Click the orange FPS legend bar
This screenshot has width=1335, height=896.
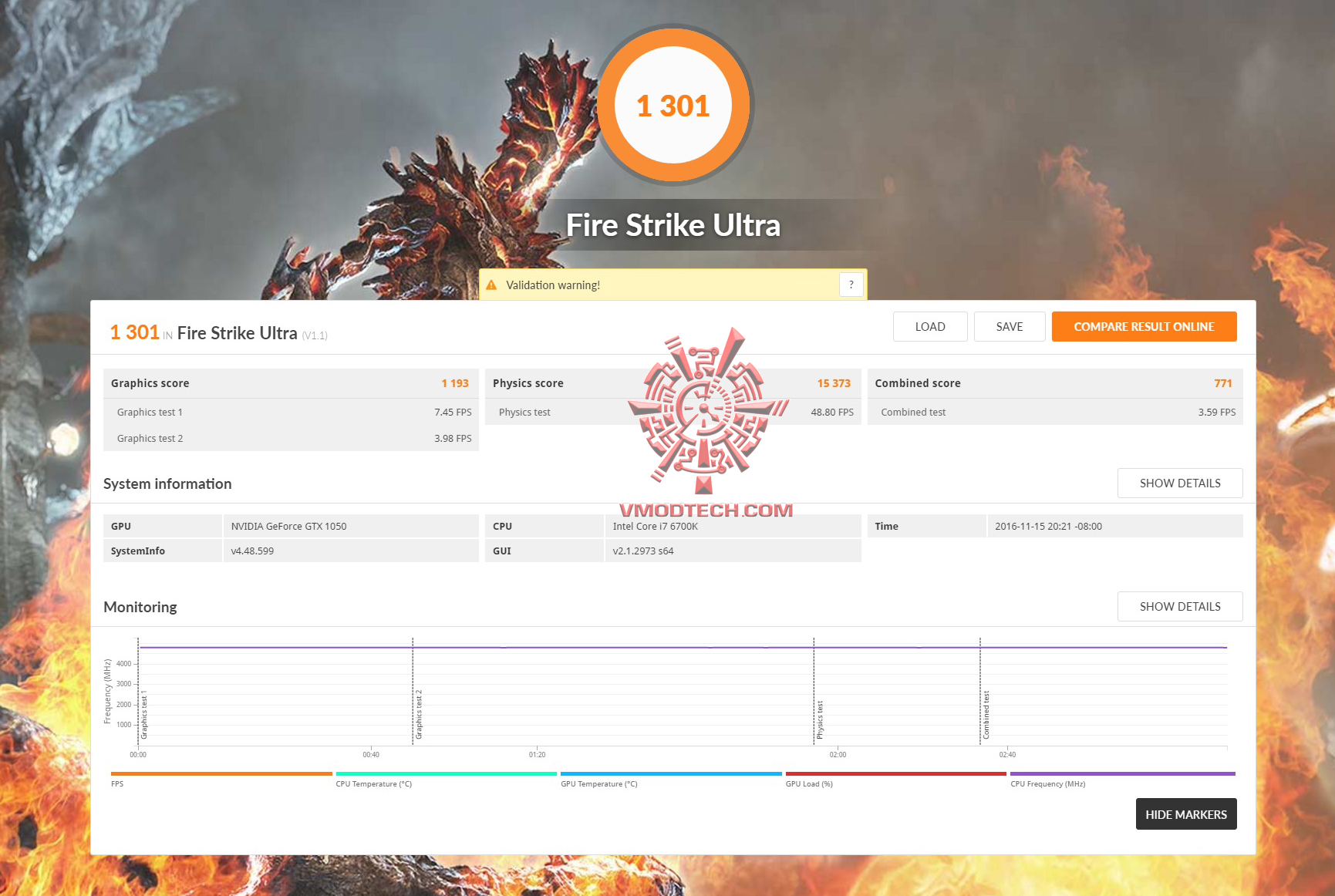tap(221, 773)
